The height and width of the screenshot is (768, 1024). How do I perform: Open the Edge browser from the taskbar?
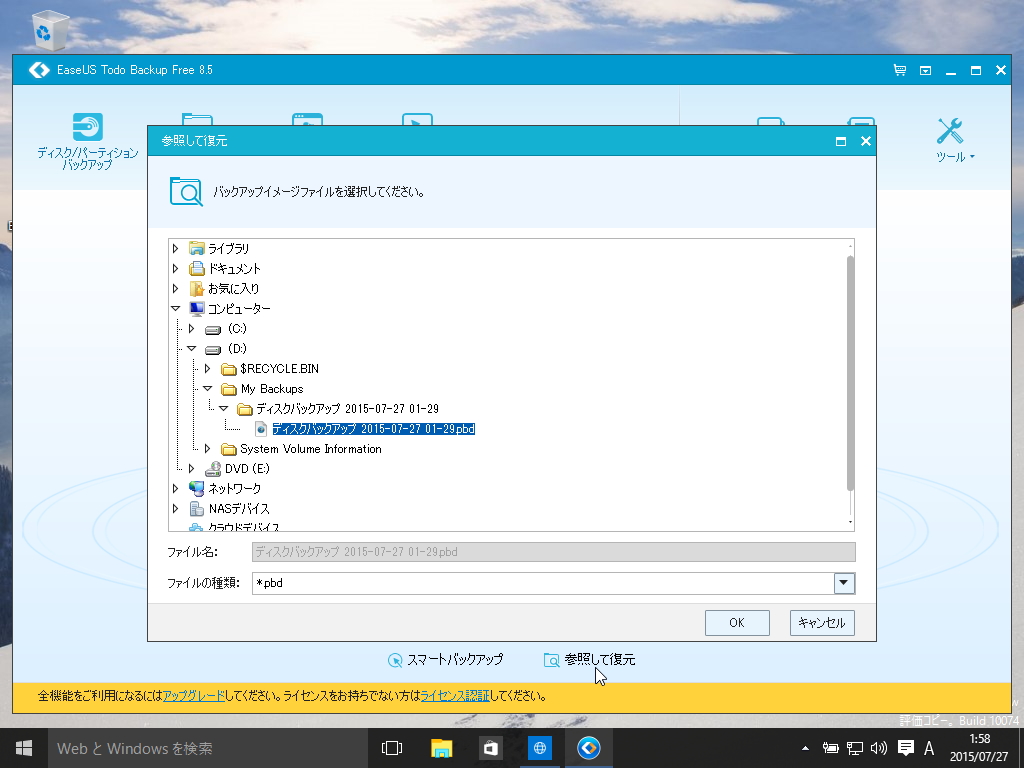tap(539, 748)
